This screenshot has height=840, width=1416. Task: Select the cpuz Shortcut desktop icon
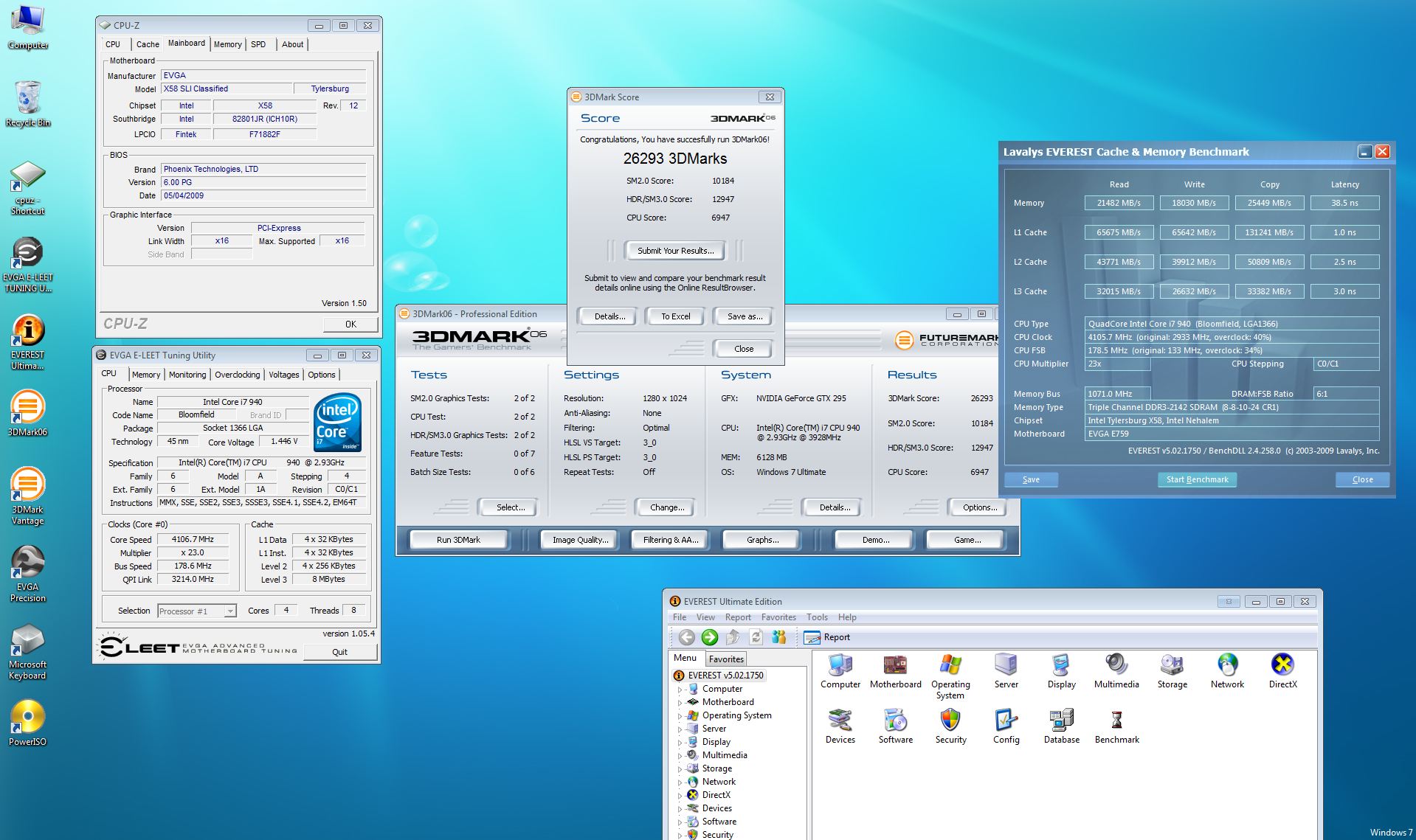(x=28, y=187)
